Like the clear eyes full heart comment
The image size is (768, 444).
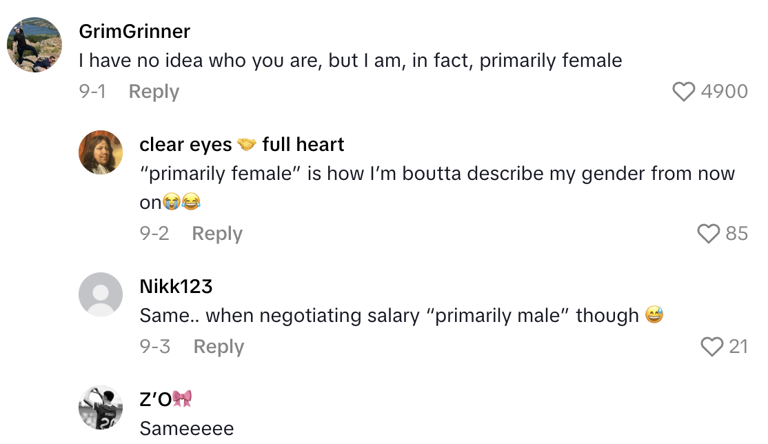[708, 233]
